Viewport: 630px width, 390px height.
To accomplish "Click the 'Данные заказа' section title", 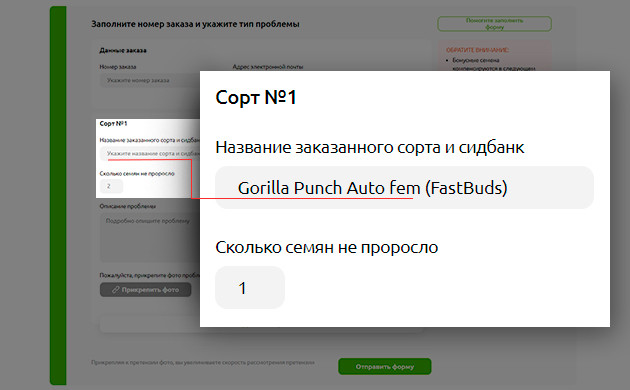I will 123,50.
